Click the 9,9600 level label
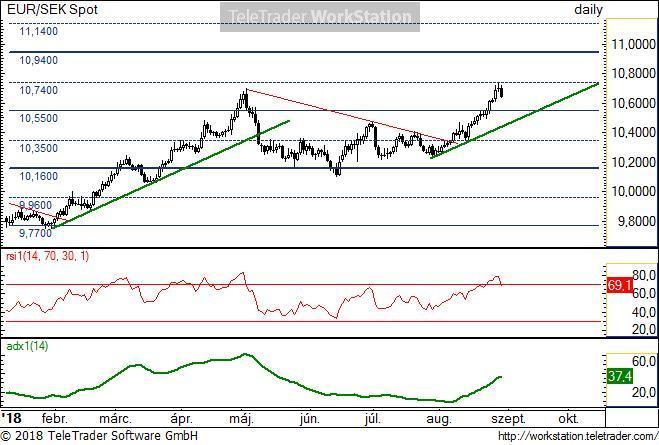Screen dimensions: 659x445 click(35, 205)
